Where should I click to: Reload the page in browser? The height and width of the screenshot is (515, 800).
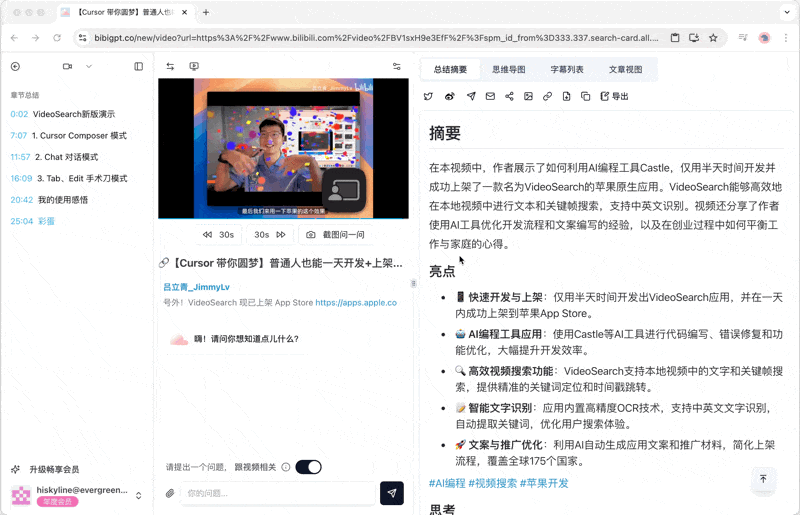tap(57, 38)
